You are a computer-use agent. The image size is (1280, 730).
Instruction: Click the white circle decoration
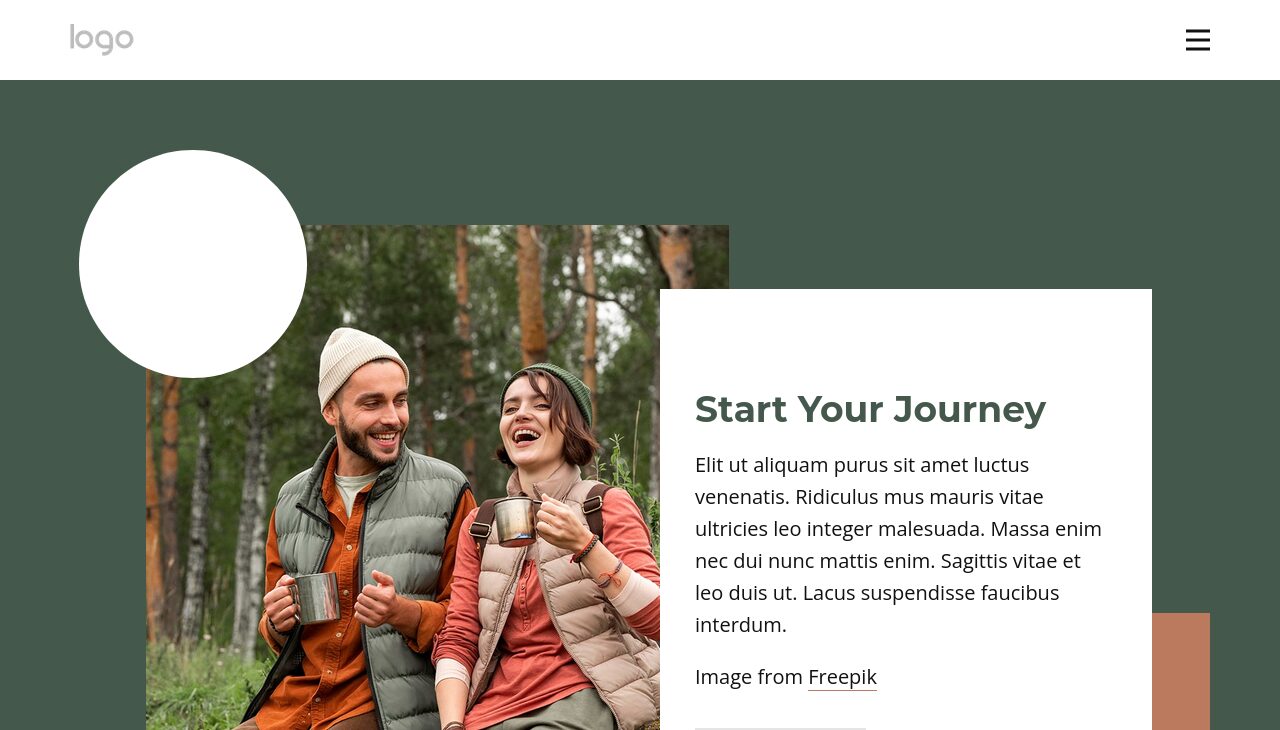click(x=193, y=264)
